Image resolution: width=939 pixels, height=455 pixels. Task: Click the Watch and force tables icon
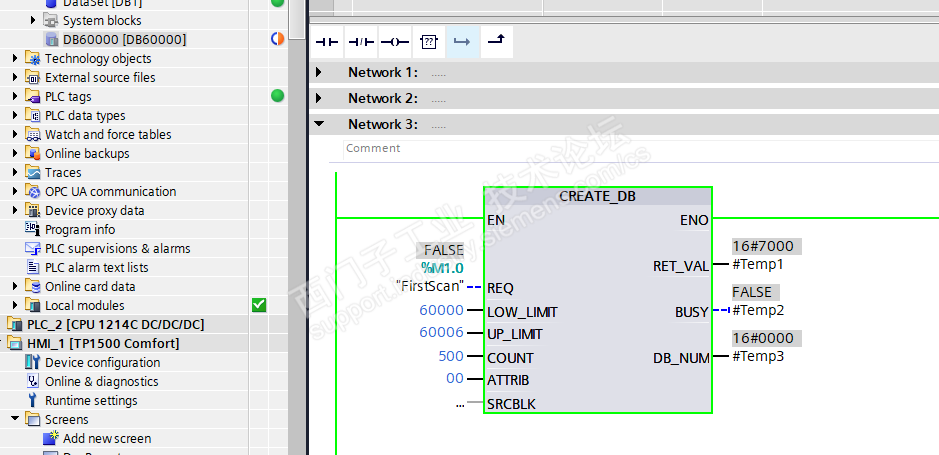33,135
